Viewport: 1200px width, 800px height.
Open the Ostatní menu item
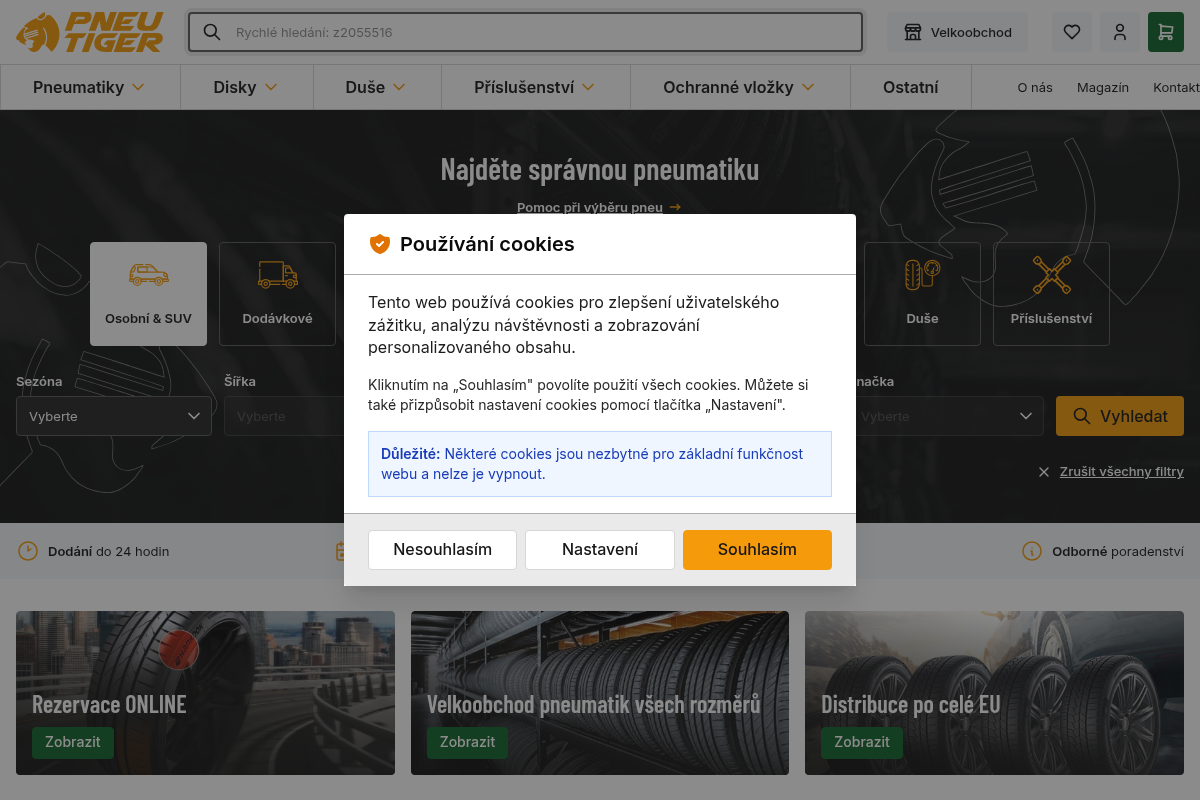[911, 87]
